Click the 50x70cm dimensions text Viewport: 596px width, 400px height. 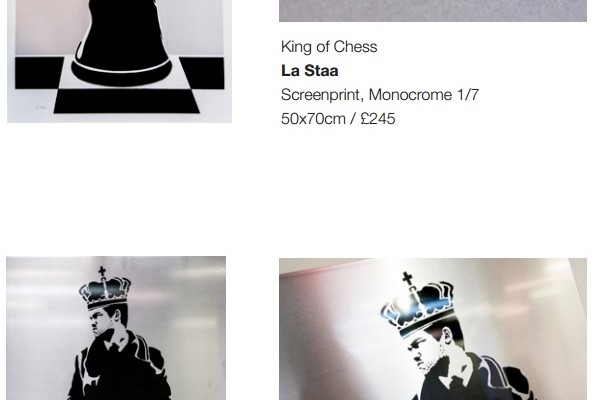pos(313,119)
